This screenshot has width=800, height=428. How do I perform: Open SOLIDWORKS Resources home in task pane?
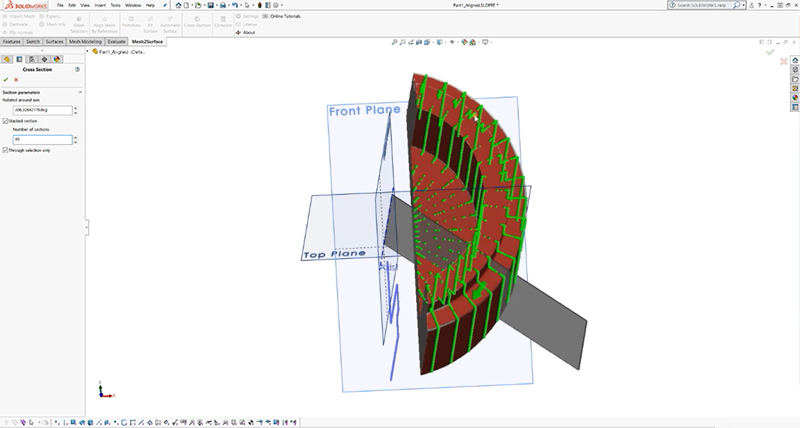pos(795,60)
